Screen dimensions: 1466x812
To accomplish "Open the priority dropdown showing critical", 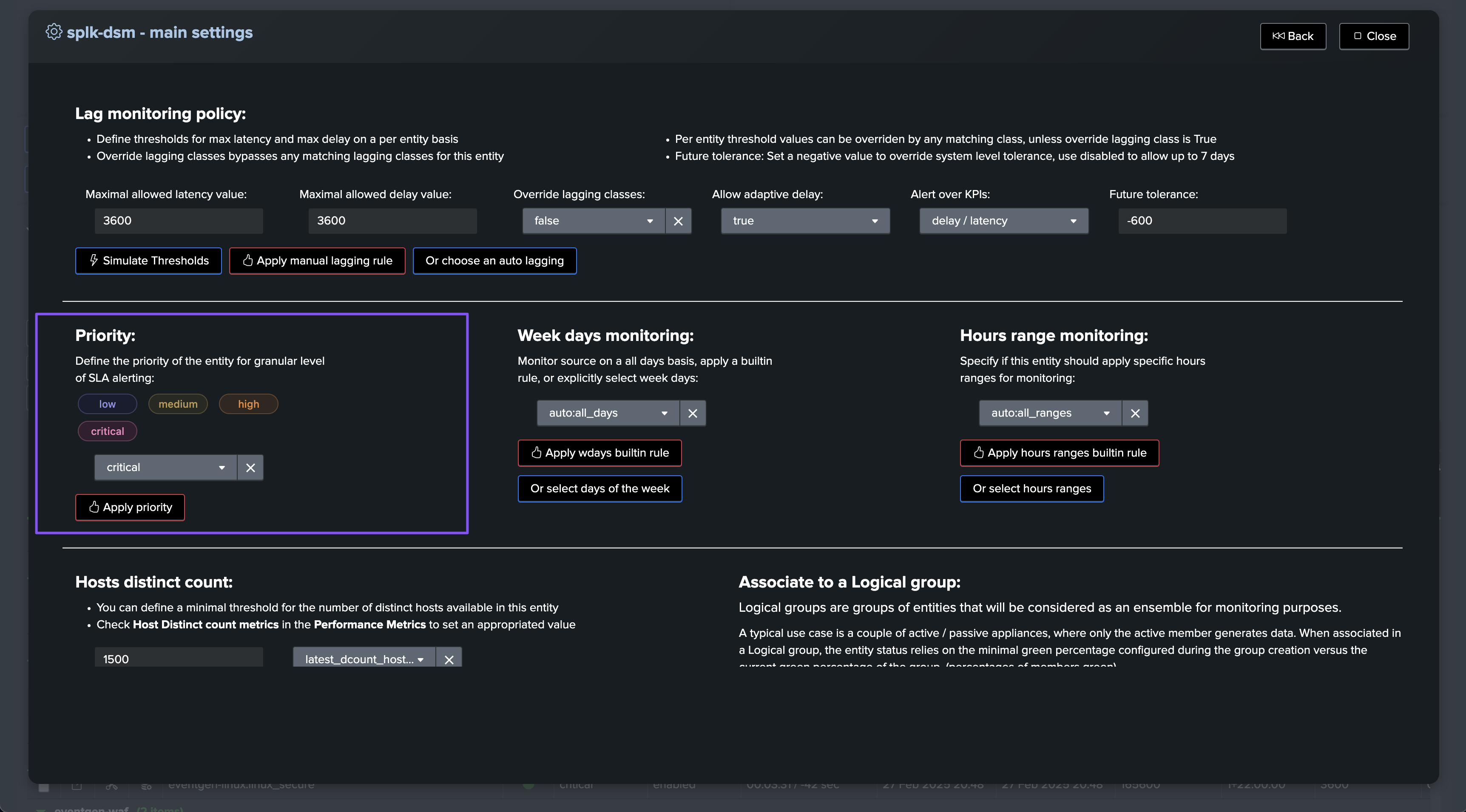I will point(166,467).
